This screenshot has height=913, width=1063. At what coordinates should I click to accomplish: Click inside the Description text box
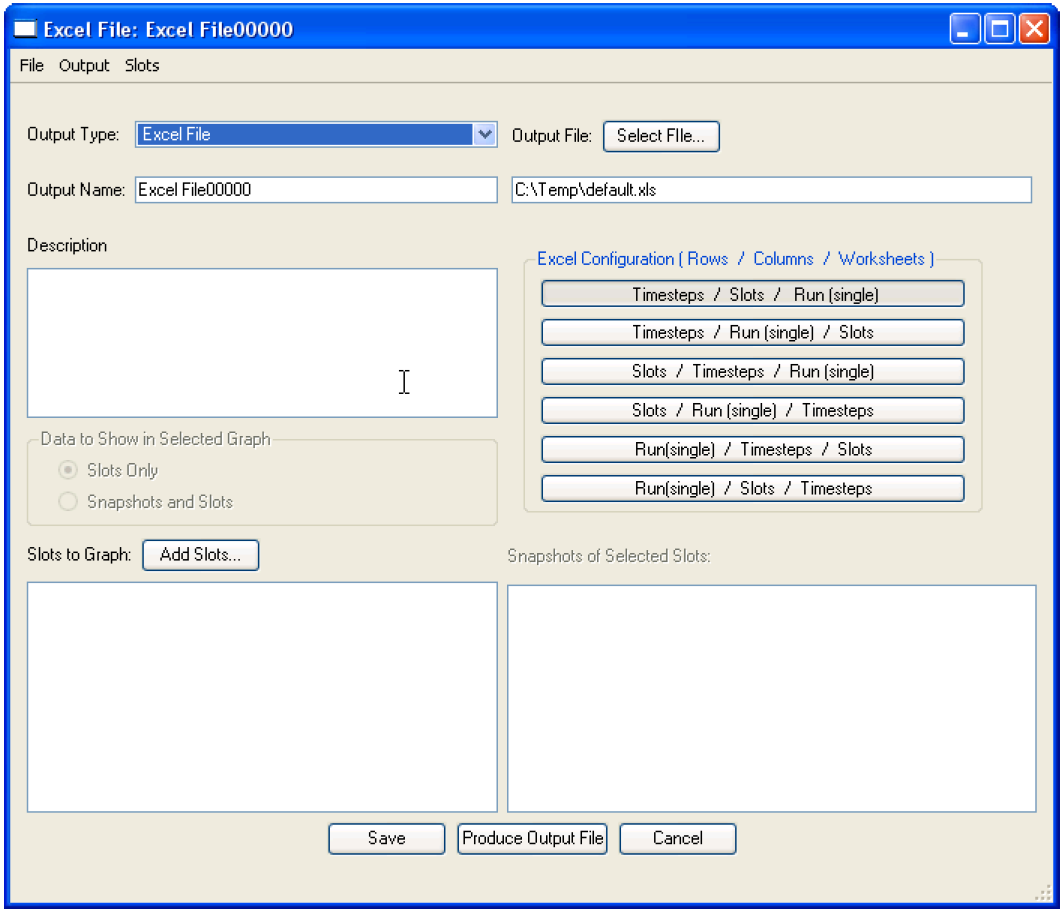coord(261,342)
